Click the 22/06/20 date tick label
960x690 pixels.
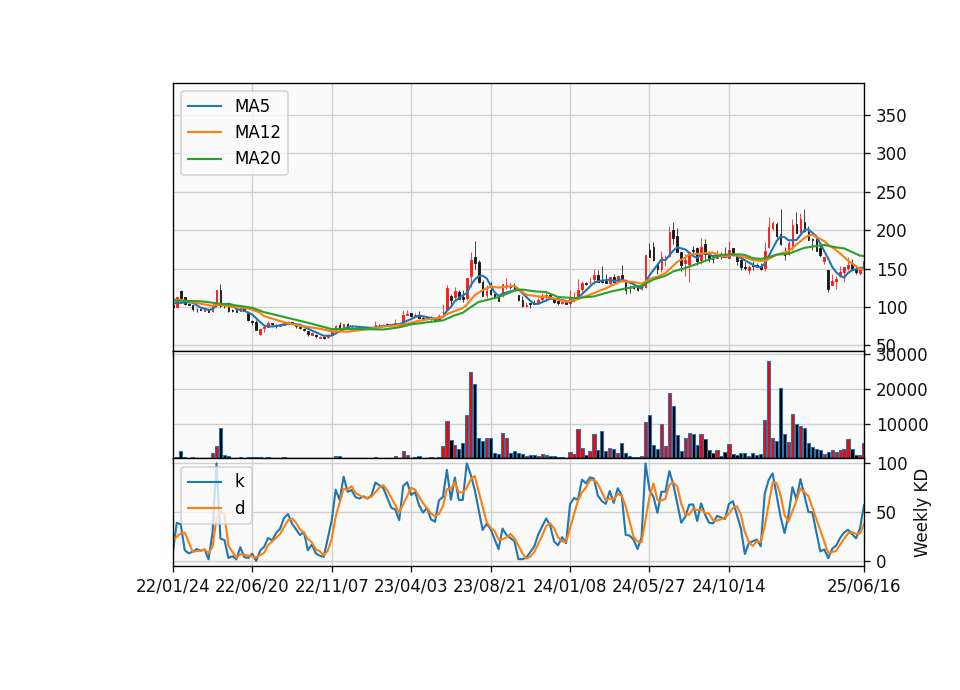click(x=252, y=586)
